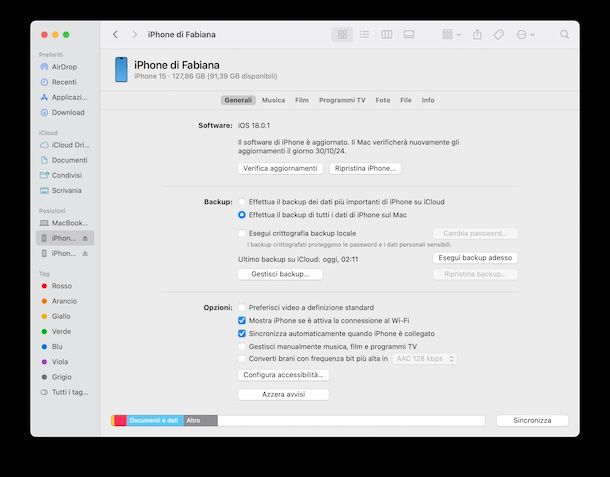This screenshot has width=610, height=477.
Task: Open Scrivania in sidebar
Action: click(x=61, y=190)
